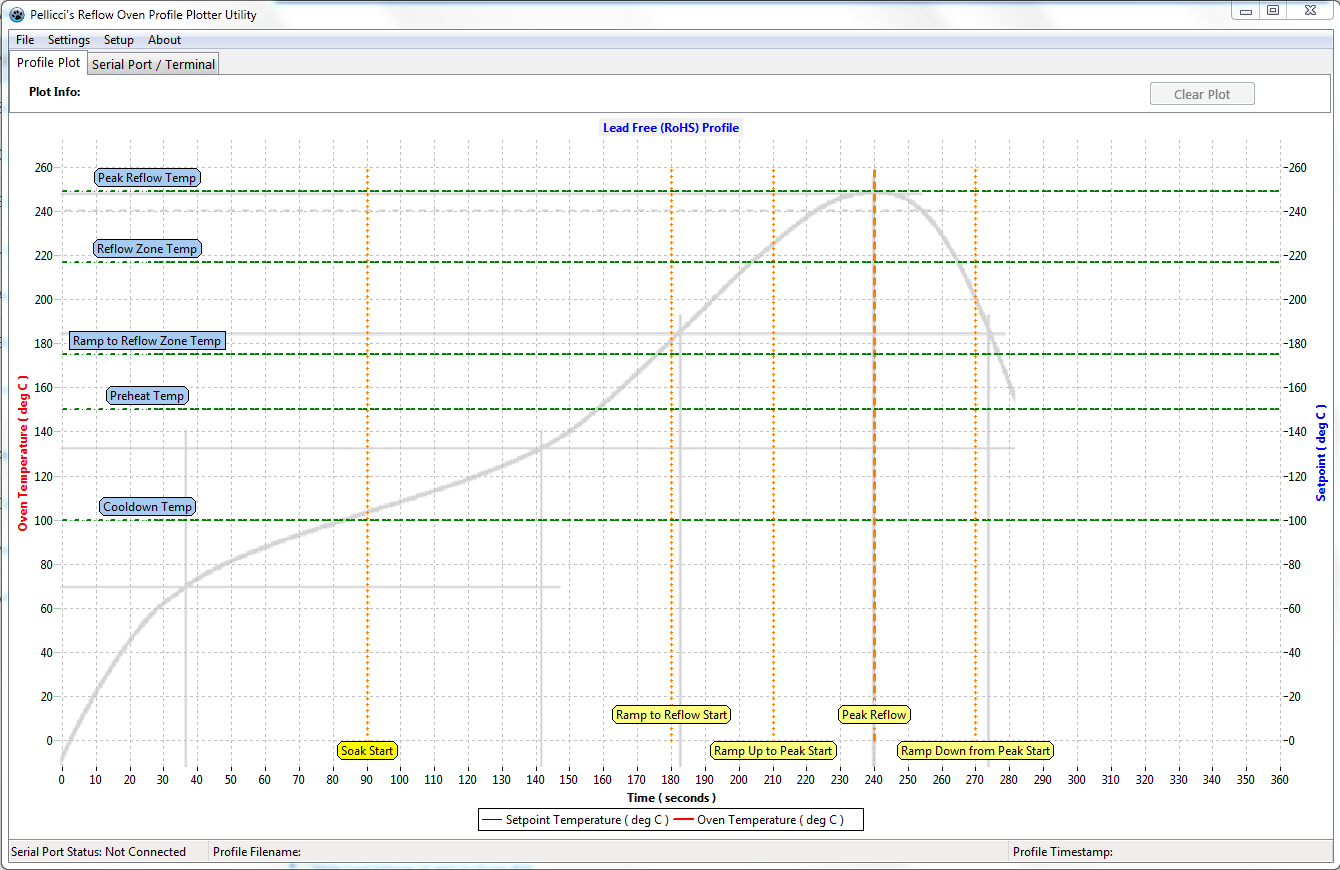The image size is (1340, 870).
Task: Click the Peak Reflow time marker
Action: pos(874,715)
